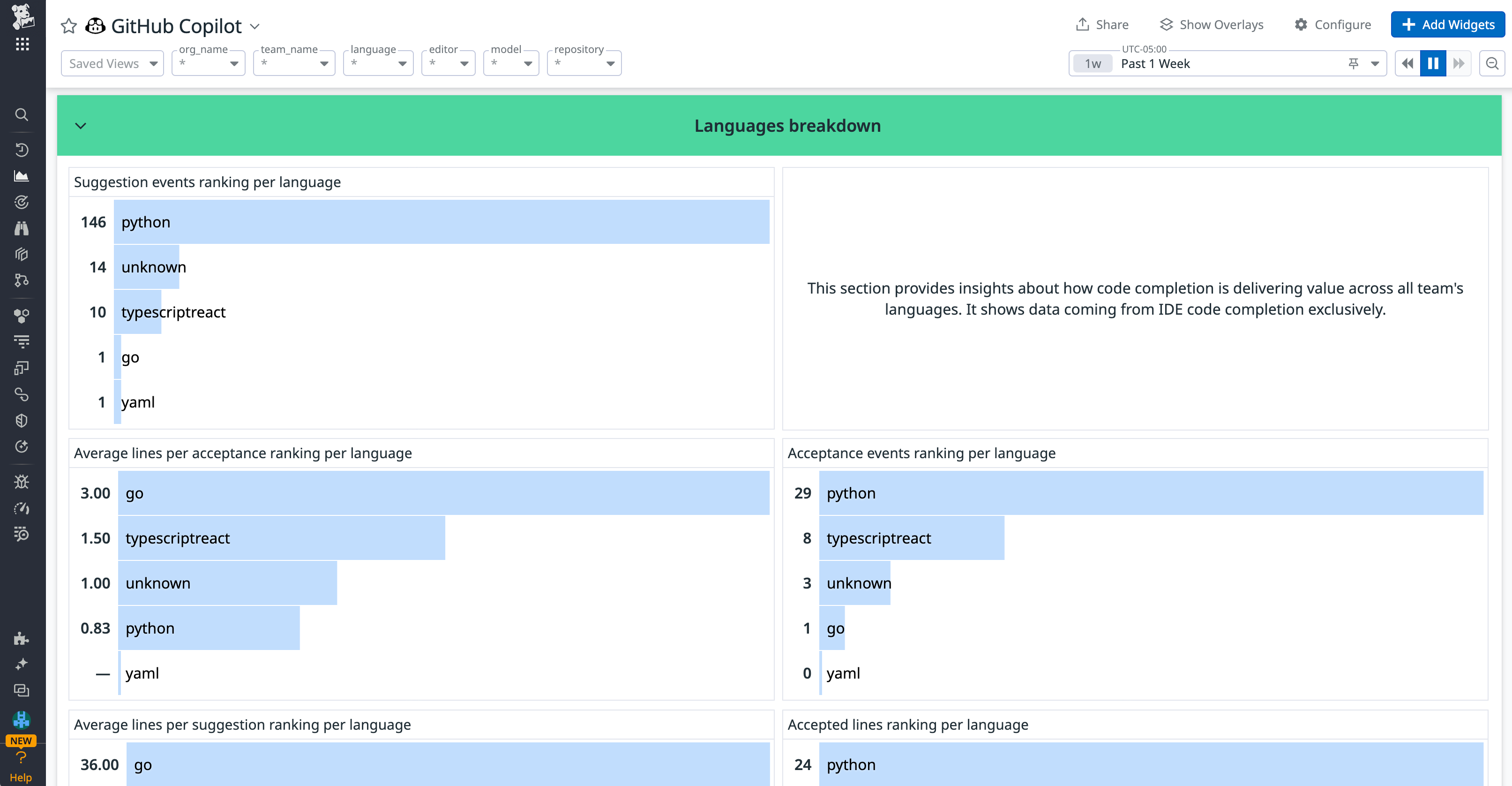Pin the current time frame
1512x786 pixels.
point(1354,63)
